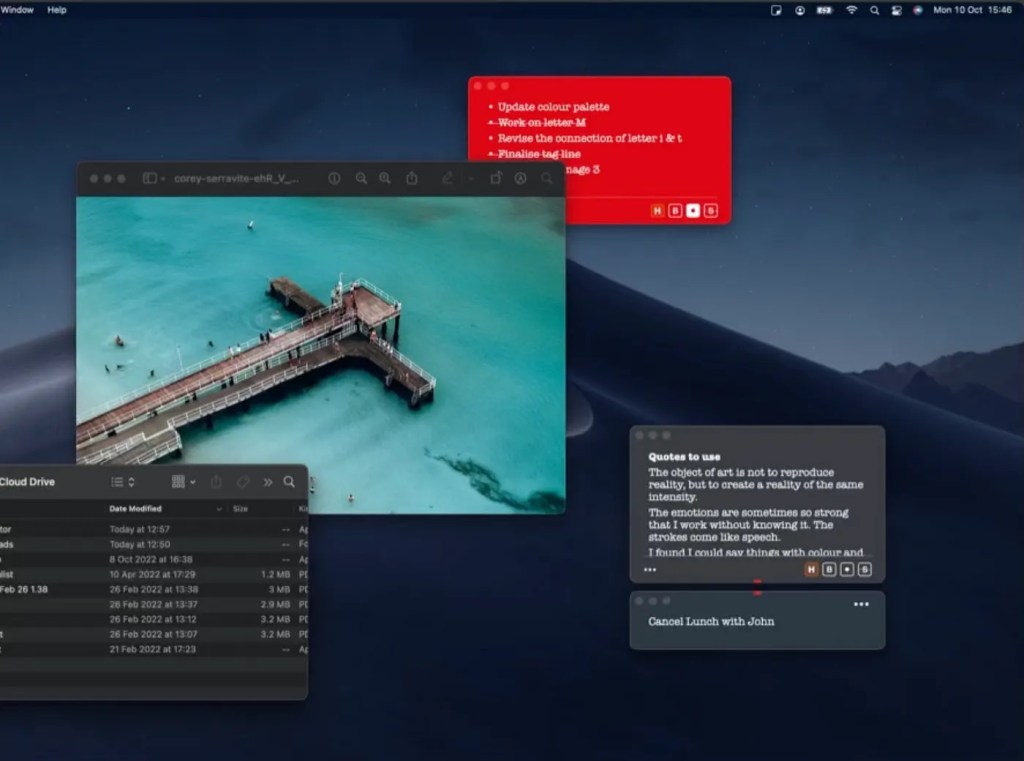
Task: Click the highlight pen tool in Preview
Action: (x=447, y=178)
